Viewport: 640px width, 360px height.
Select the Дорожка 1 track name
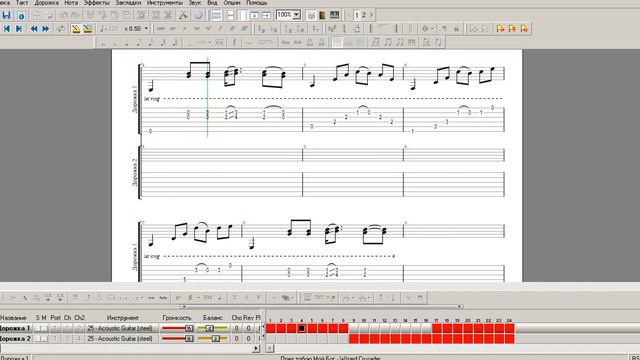(15, 328)
